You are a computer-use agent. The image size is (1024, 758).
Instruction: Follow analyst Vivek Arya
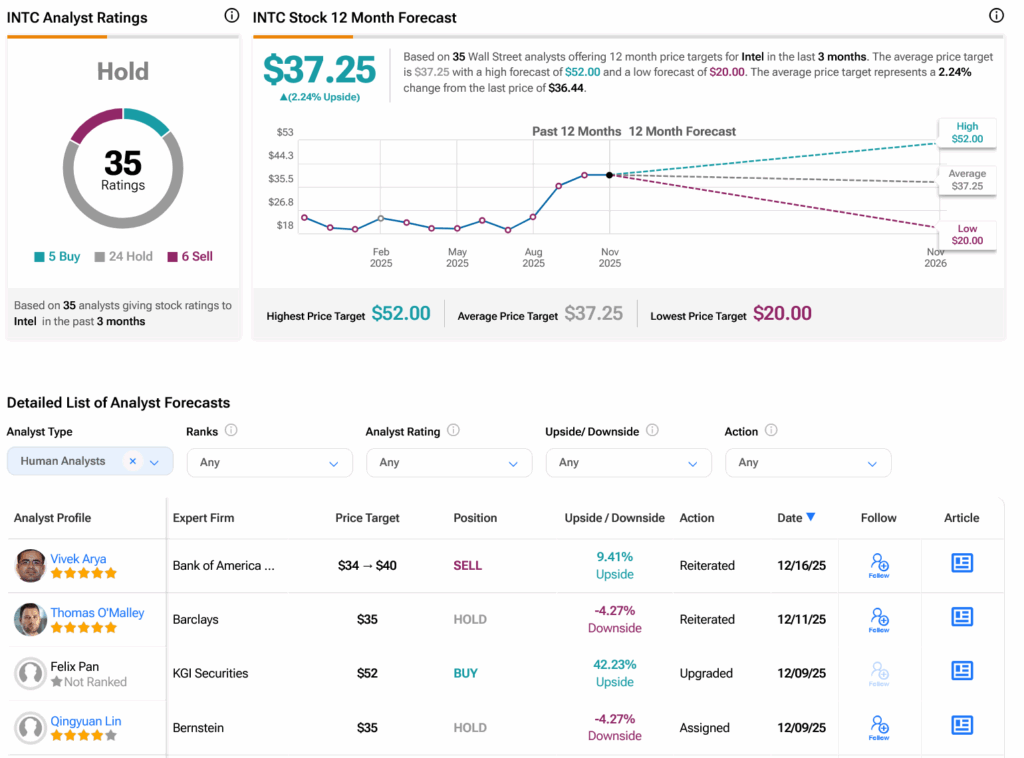pos(879,565)
